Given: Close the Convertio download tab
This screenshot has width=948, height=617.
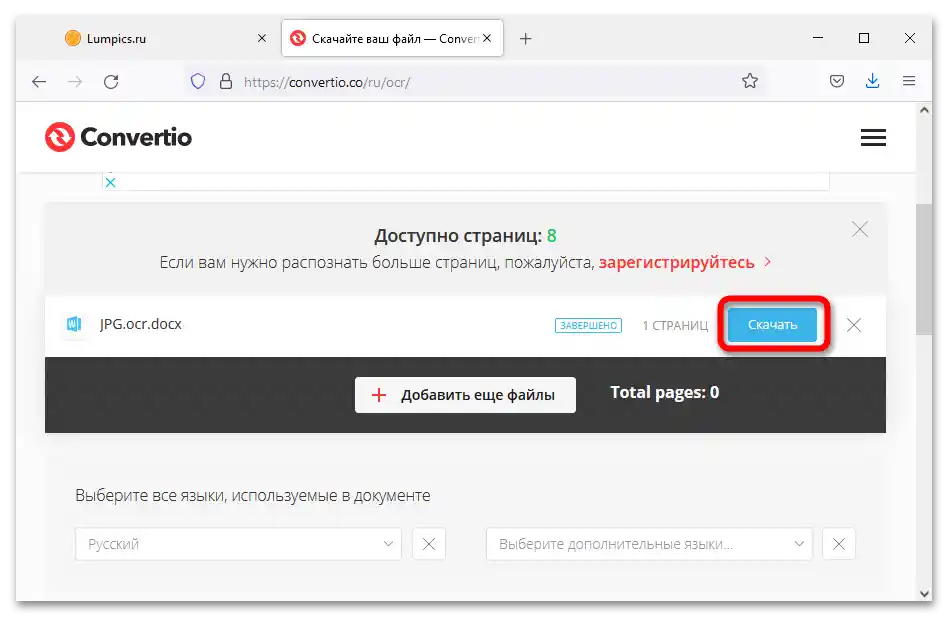Looking at the screenshot, I should 487,38.
